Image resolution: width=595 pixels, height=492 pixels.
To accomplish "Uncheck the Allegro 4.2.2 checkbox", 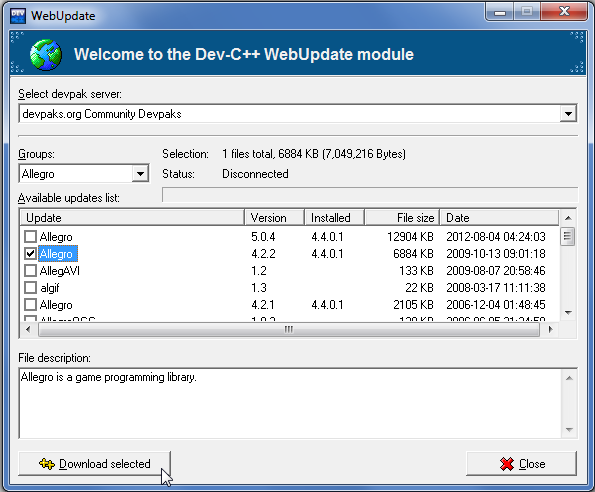I will (x=30, y=254).
